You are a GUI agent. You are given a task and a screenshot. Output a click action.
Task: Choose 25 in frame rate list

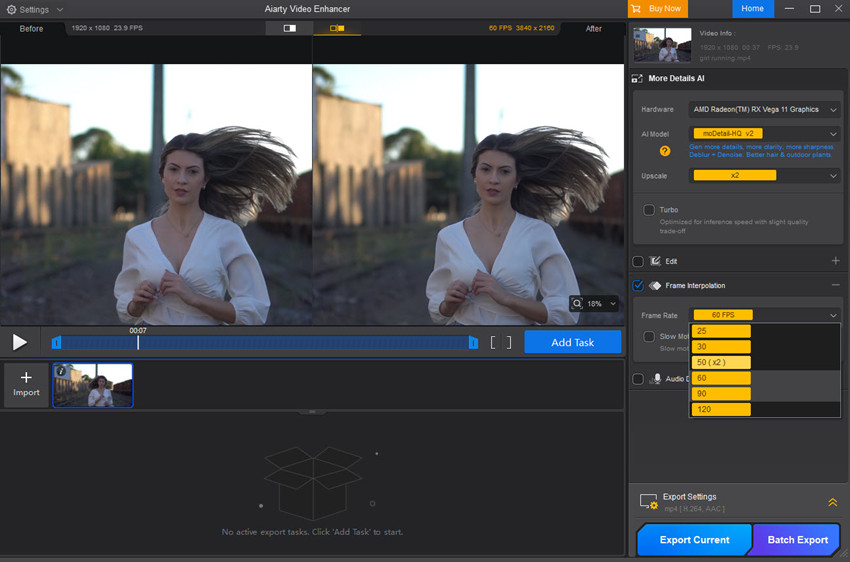coord(765,331)
